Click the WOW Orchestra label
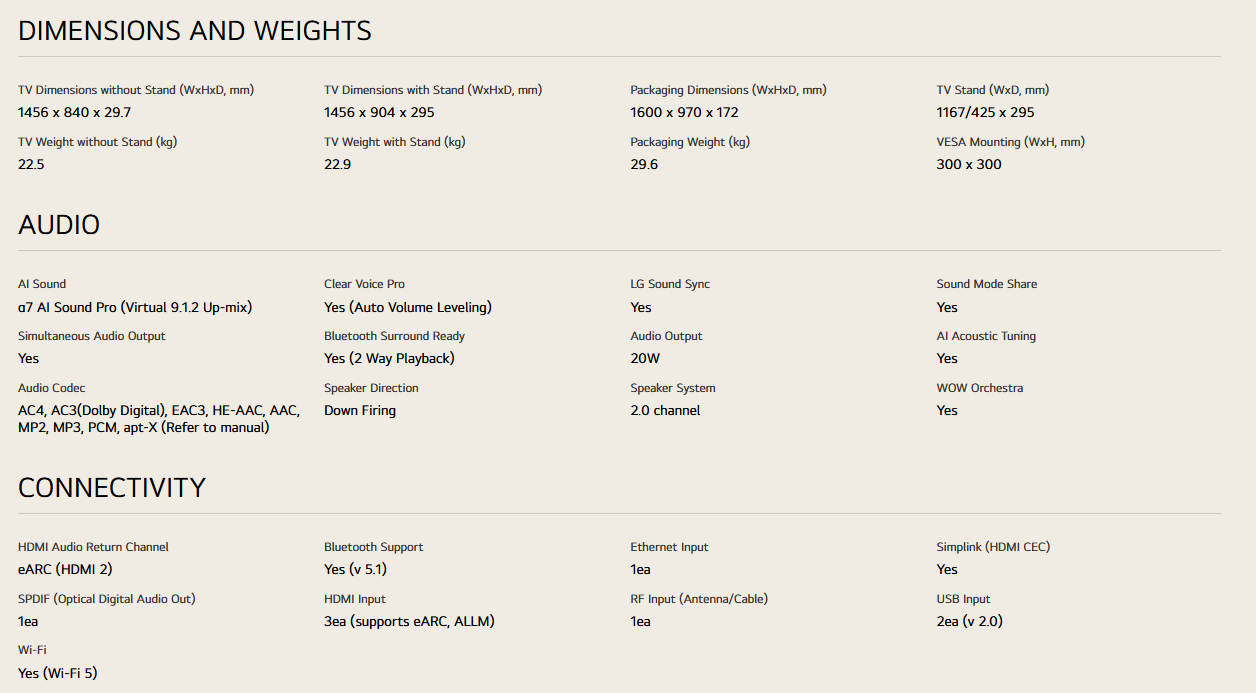The width and height of the screenshot is (1256, 693). (979, 388)
